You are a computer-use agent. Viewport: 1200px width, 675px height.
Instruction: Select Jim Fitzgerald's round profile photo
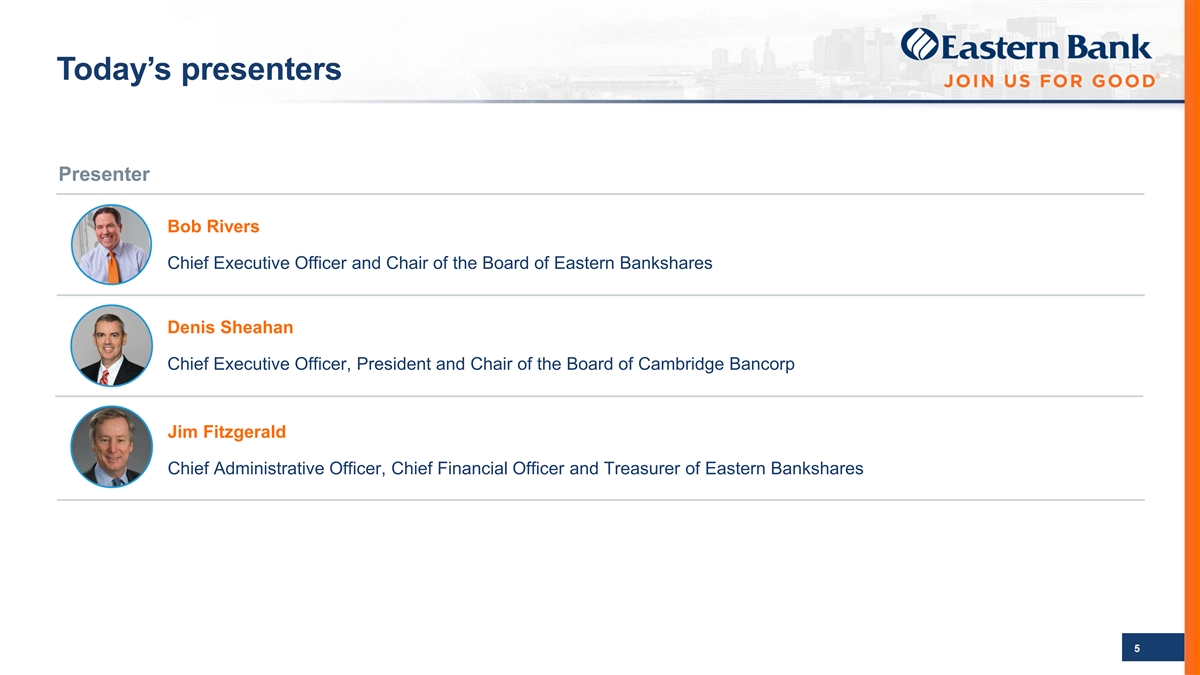[111, 447]
